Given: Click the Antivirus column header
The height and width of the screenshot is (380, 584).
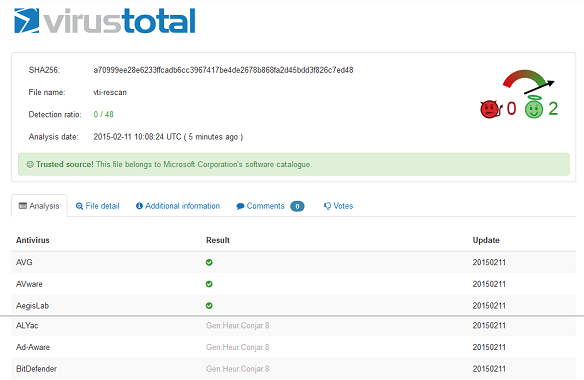Looking at the screenshot, I should pyautogui.click(x=33, y=240).
